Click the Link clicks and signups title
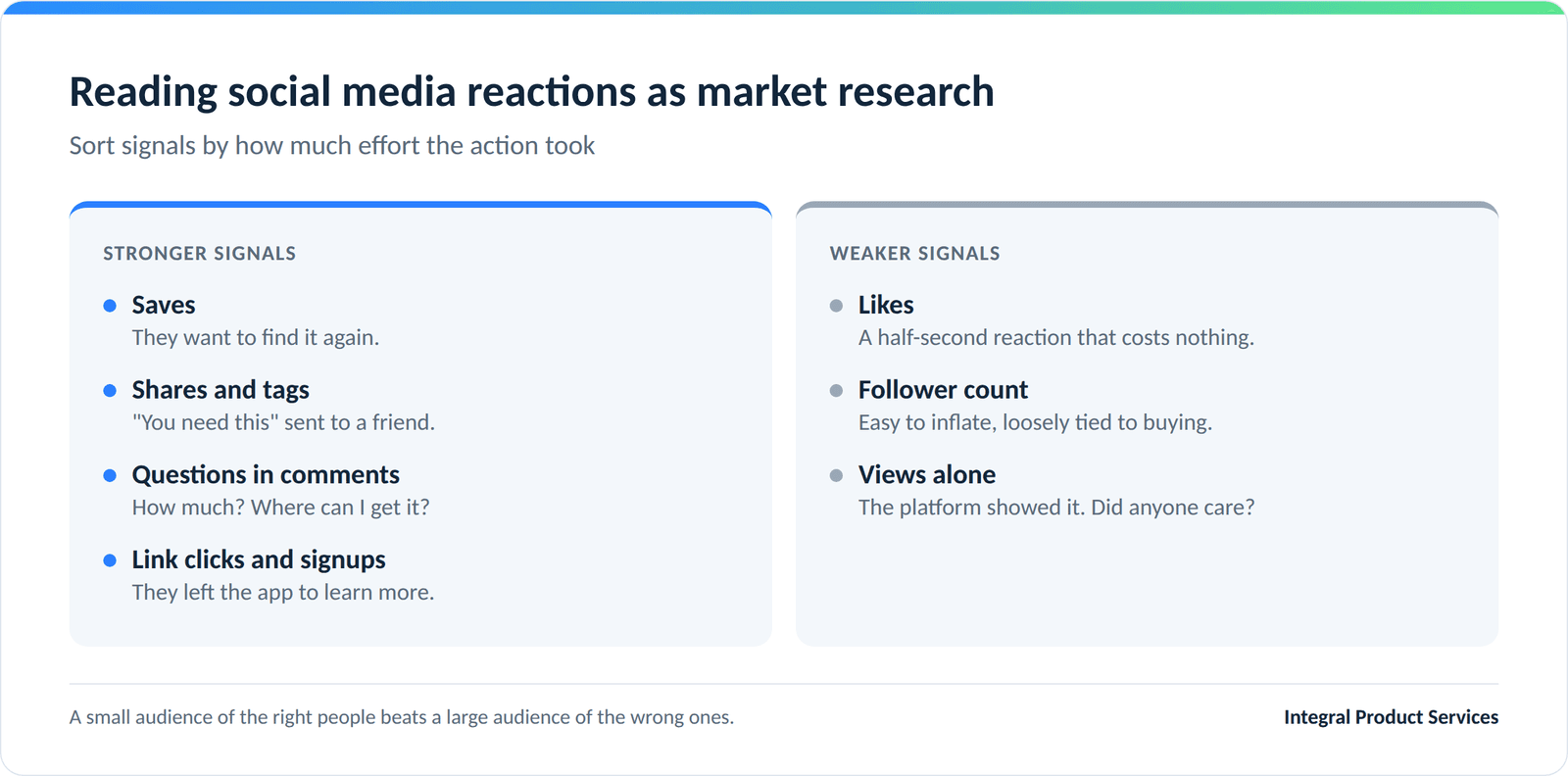The image size is (1568, 776). coord(259,560)
